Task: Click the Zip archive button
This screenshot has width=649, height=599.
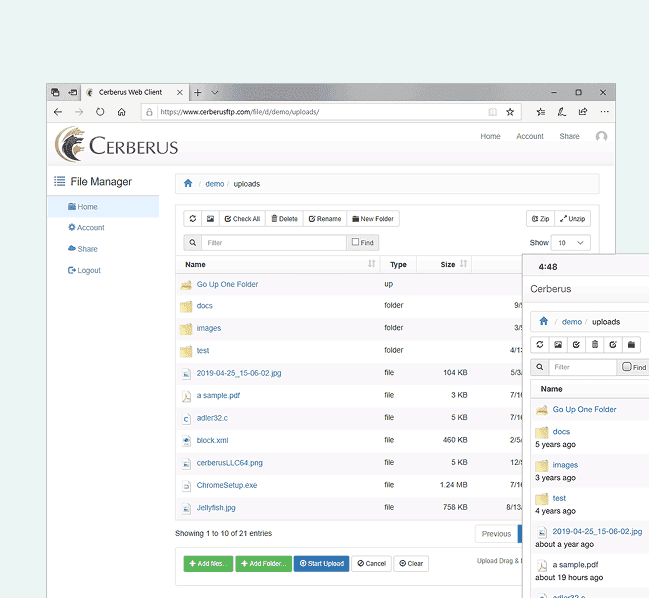Action: pos(540,219)
